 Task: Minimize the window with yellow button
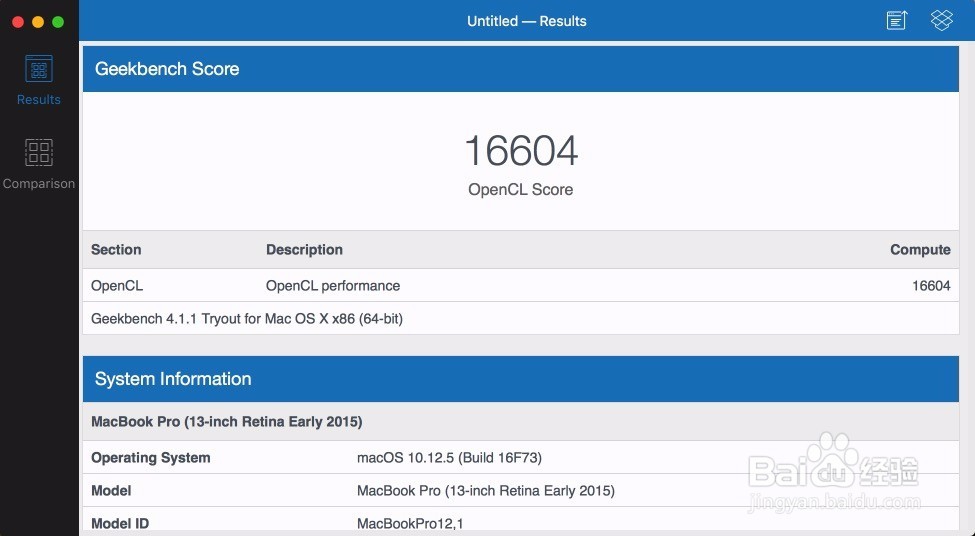pos(38,22)
